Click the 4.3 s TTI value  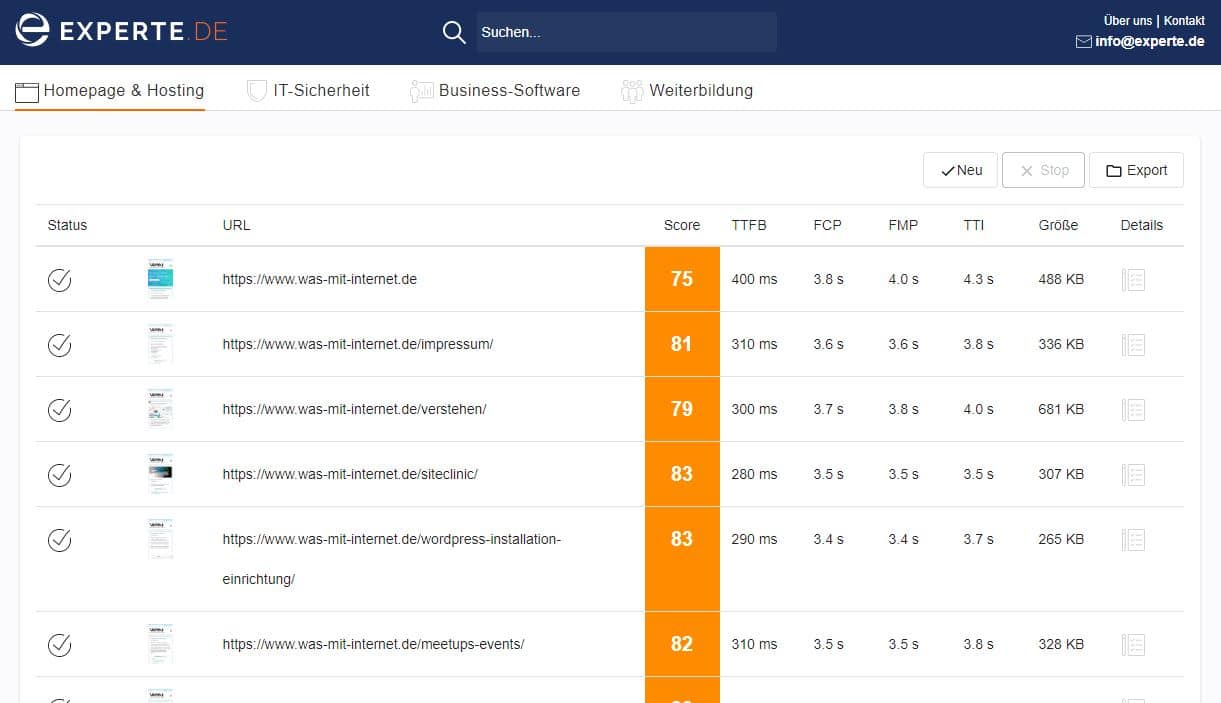point(978,279)
